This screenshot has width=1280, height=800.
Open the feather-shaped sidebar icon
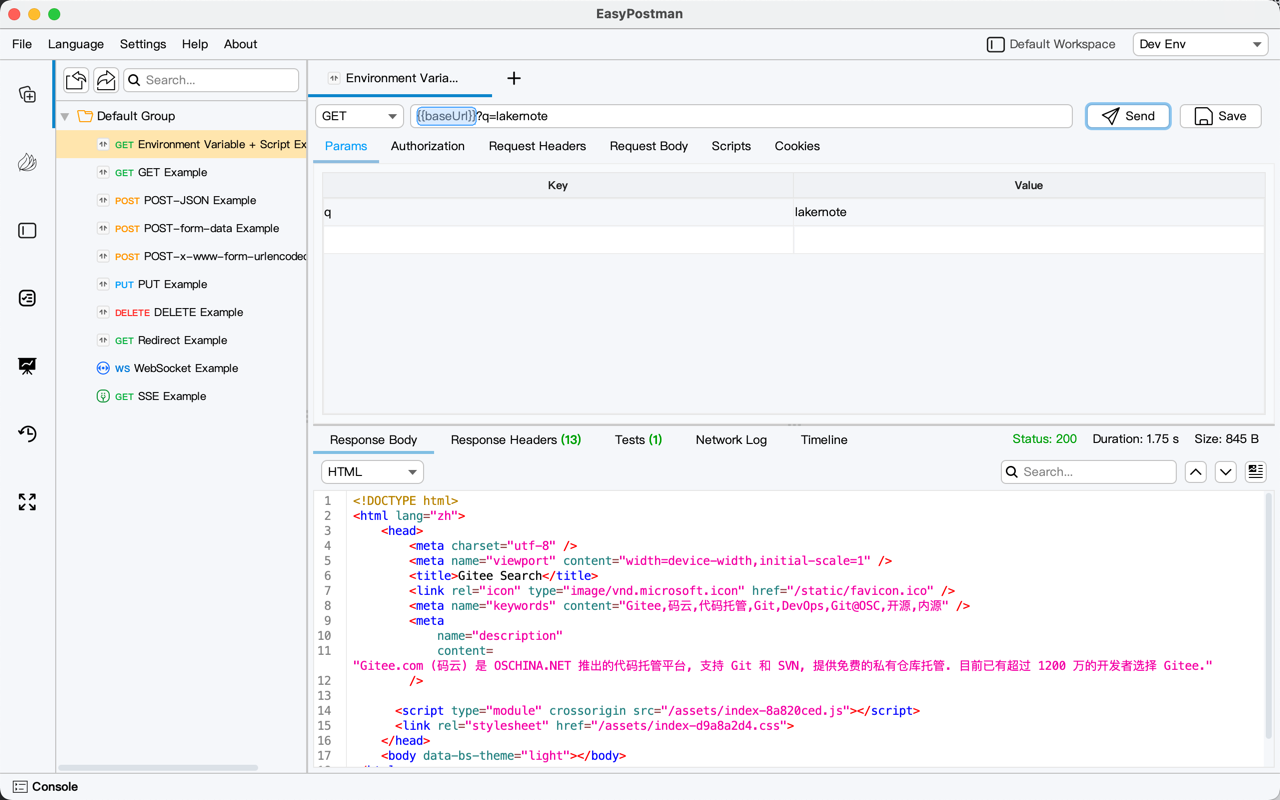click(x=27, y=162)
